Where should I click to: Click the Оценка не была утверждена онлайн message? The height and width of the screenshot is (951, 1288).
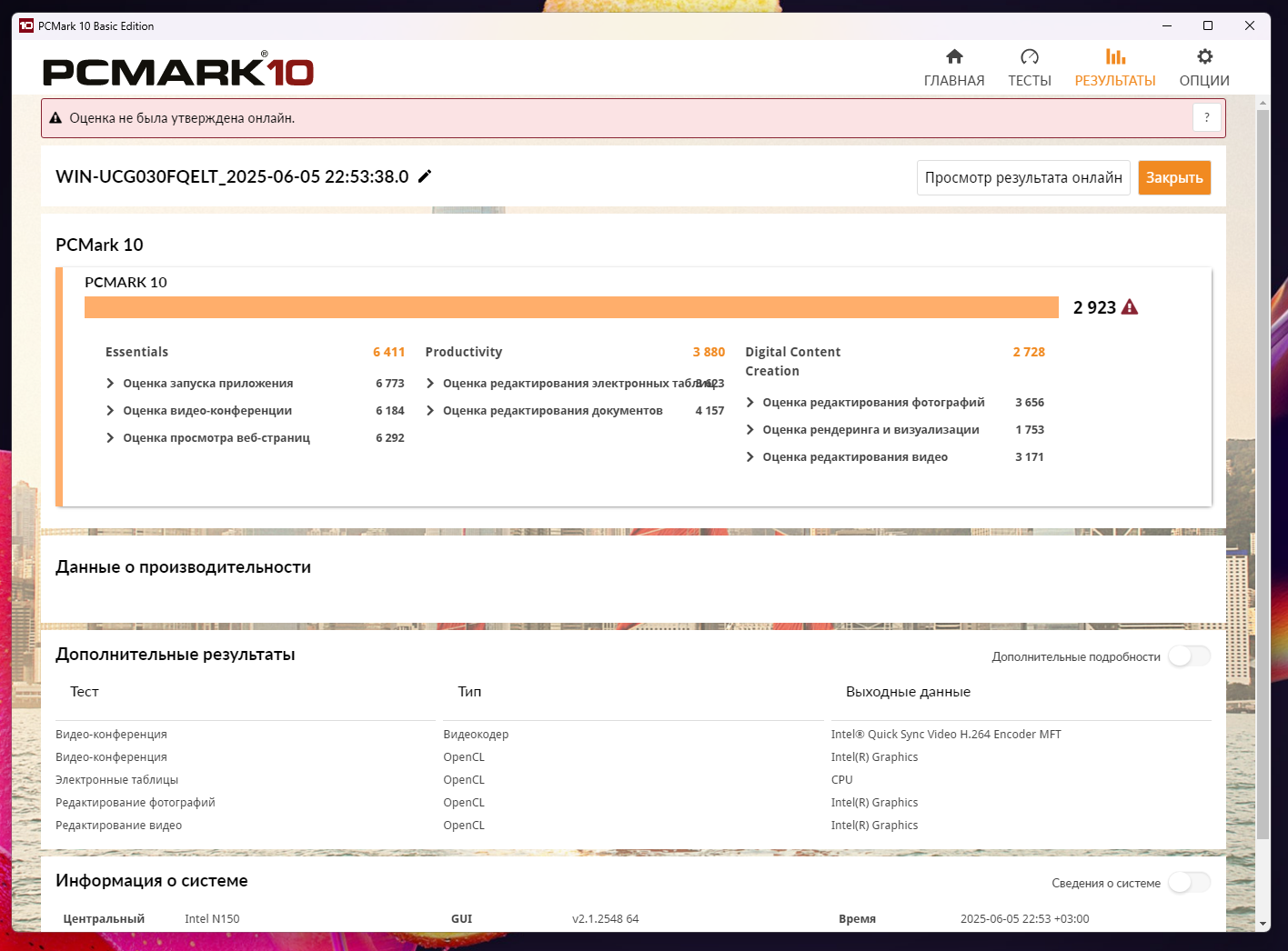pyautogui.click(x=182, y=118)
